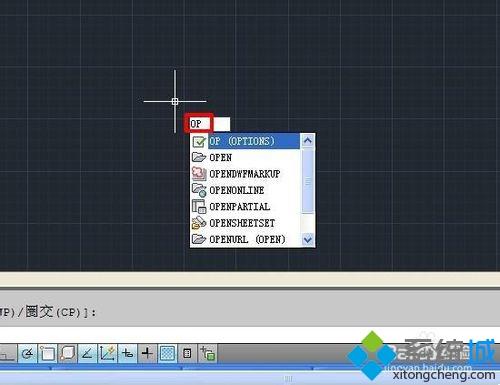
Task: Click the OPENURL folder icon
Action: 199,239
